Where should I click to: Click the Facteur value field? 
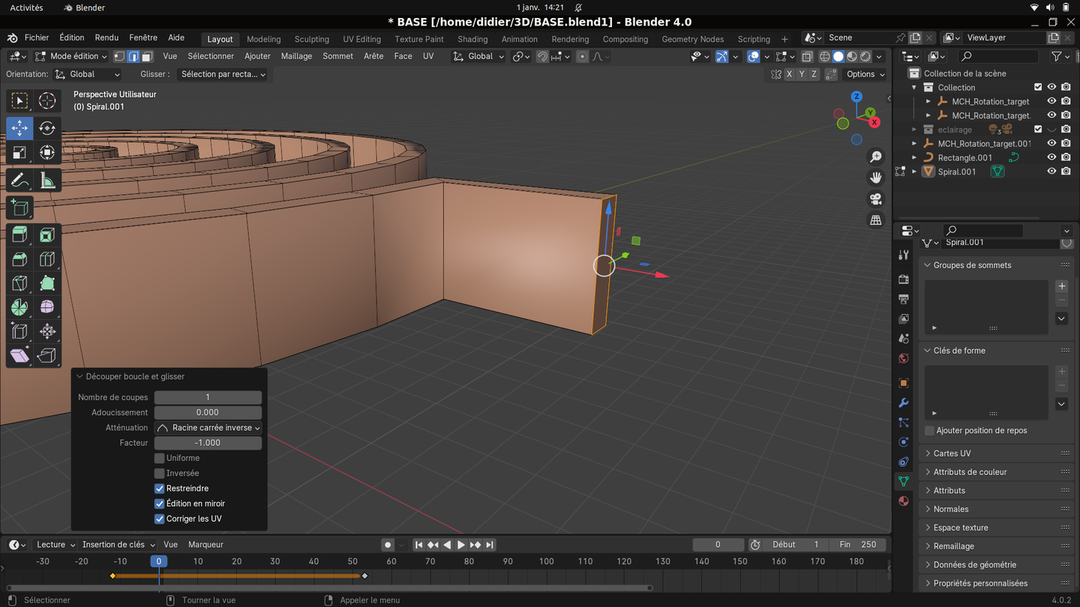point(208,443)
